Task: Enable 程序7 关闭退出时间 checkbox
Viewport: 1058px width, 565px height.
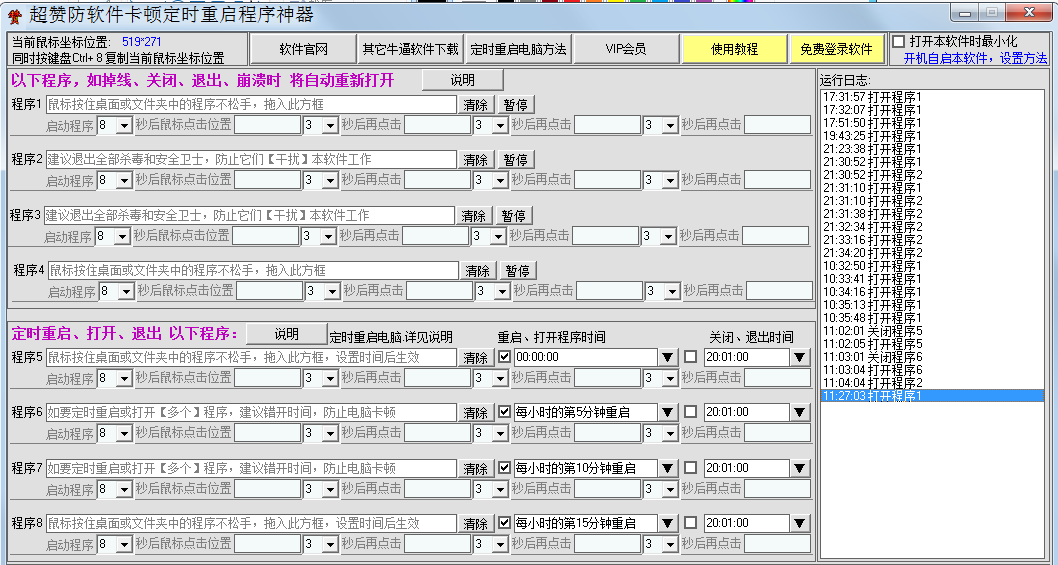Action: click(691, 467)
